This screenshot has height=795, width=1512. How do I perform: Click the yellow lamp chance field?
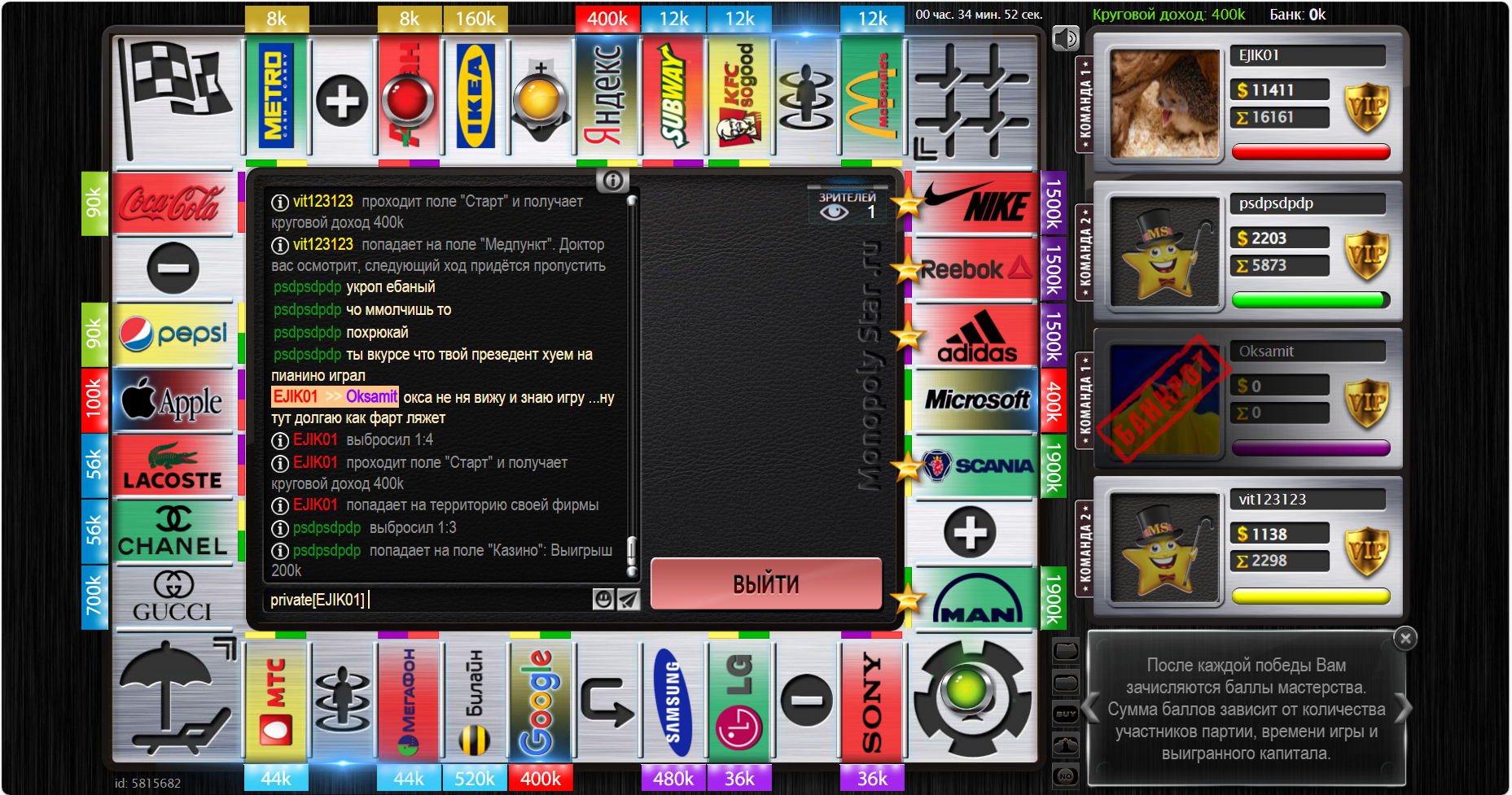click(x=541, y=99)
